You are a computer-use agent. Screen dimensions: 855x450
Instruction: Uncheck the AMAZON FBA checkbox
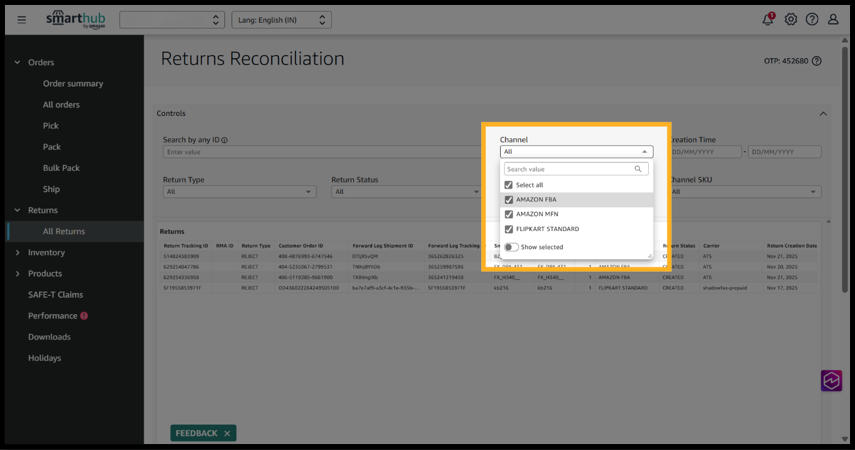tap(509, 200)
